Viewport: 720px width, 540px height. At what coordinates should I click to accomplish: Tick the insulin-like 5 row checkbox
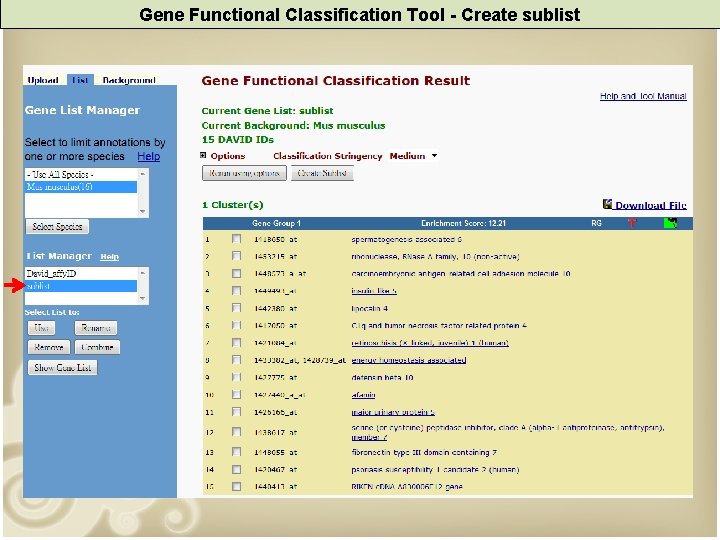click(x=236, y=291)
